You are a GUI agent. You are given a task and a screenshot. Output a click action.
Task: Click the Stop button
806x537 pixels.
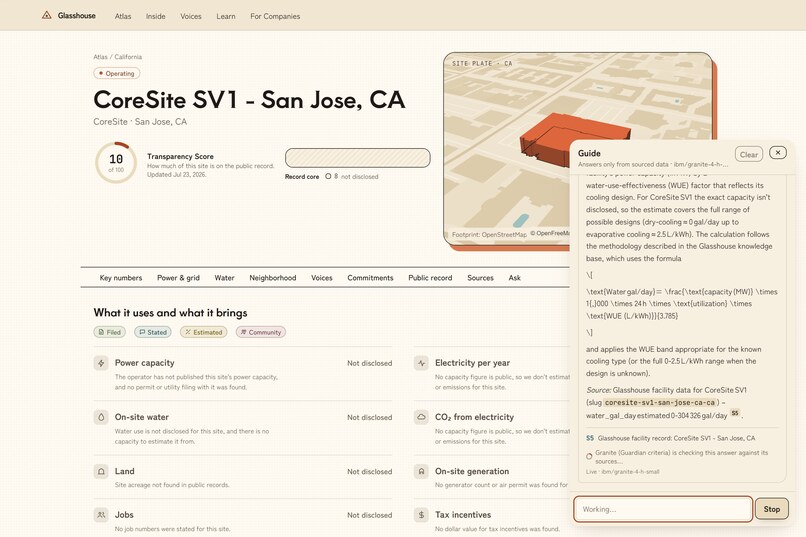click(772, 509)
